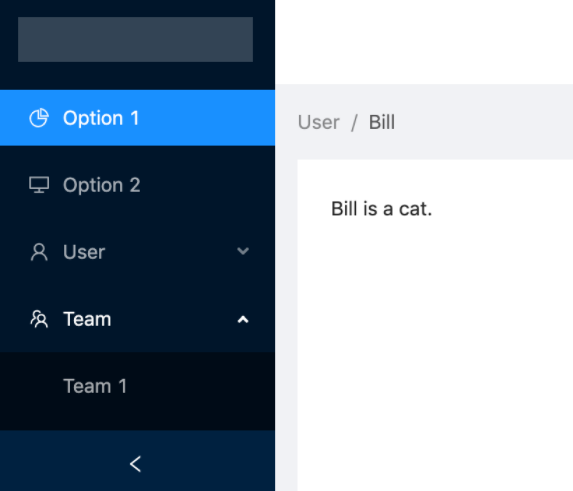Viewport: 573px width, 491px height.
Task: Click the group icon beside Team
Action: point(39,319)
